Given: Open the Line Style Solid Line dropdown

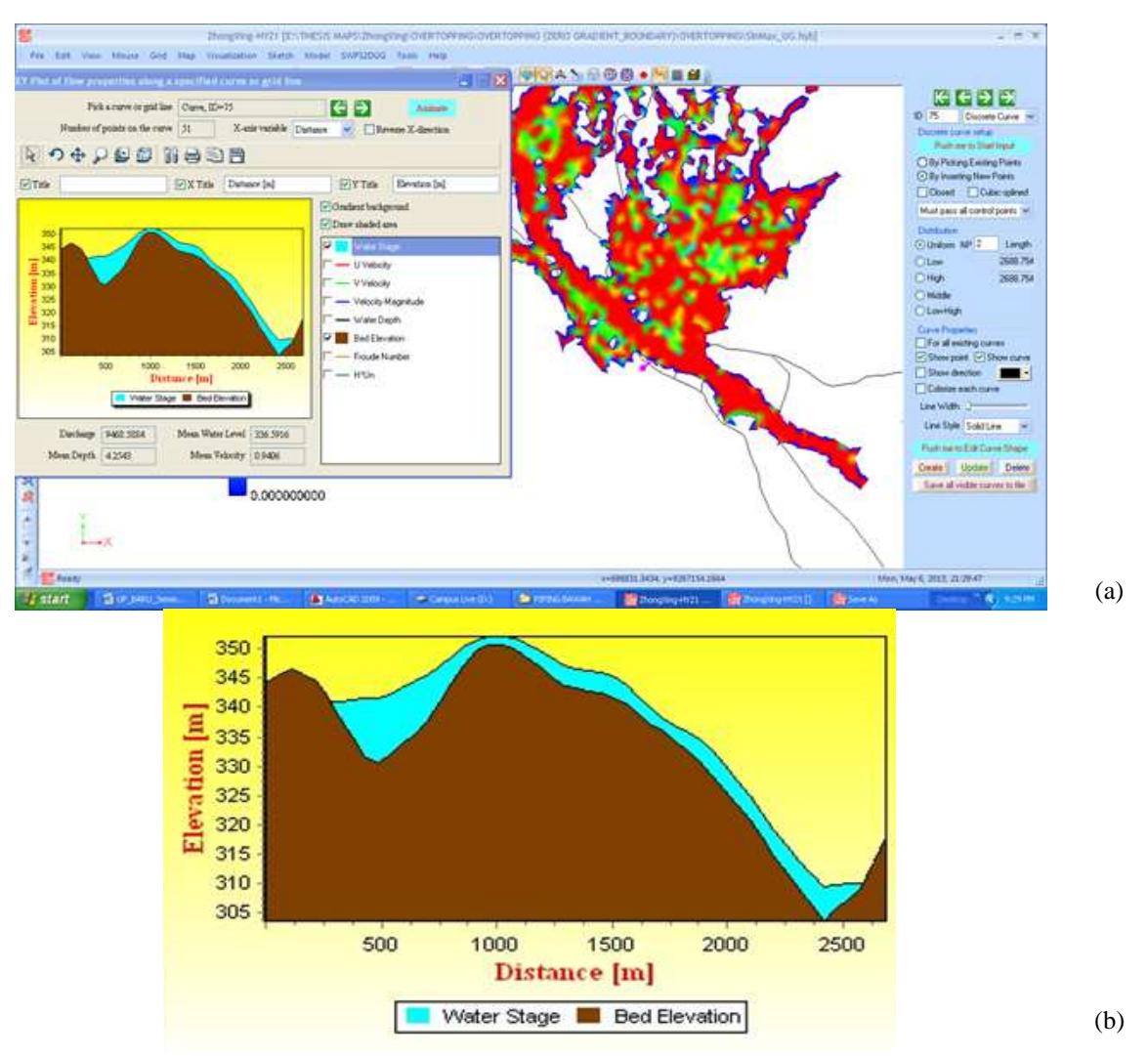Looking at the screenshot, I should [1024, 426].
